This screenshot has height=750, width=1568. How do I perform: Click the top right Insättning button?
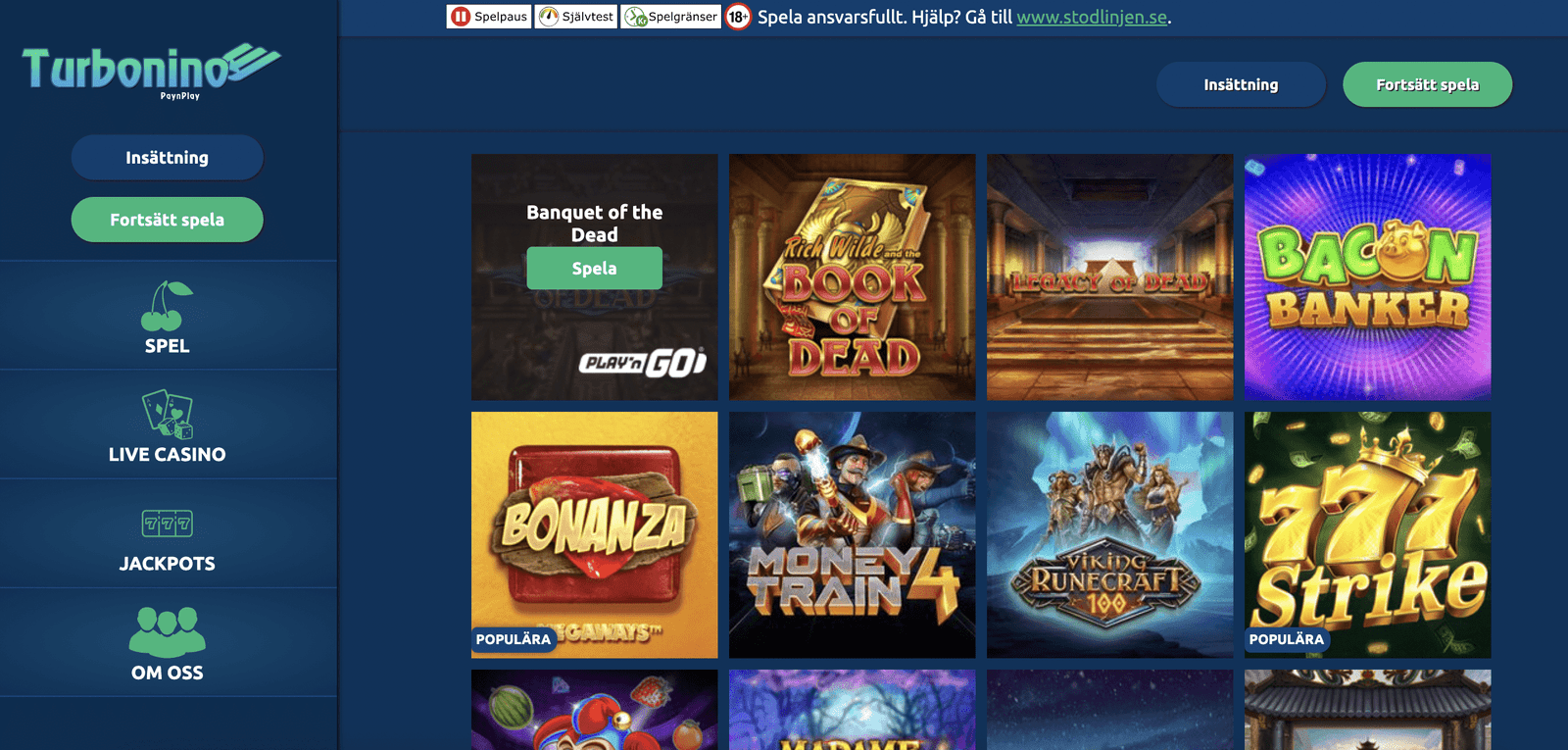pos(1241,84)
